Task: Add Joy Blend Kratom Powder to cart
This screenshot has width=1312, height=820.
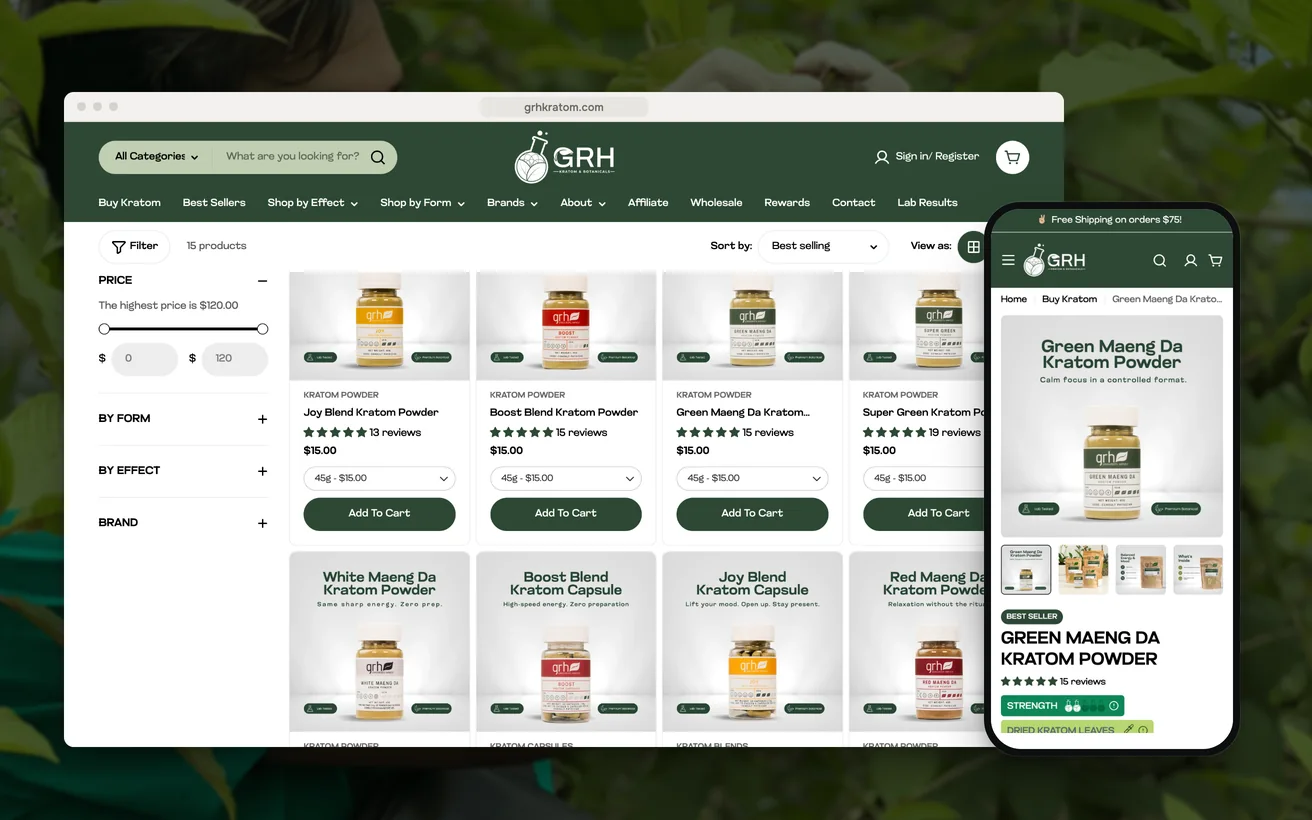Action: (379, 514)
